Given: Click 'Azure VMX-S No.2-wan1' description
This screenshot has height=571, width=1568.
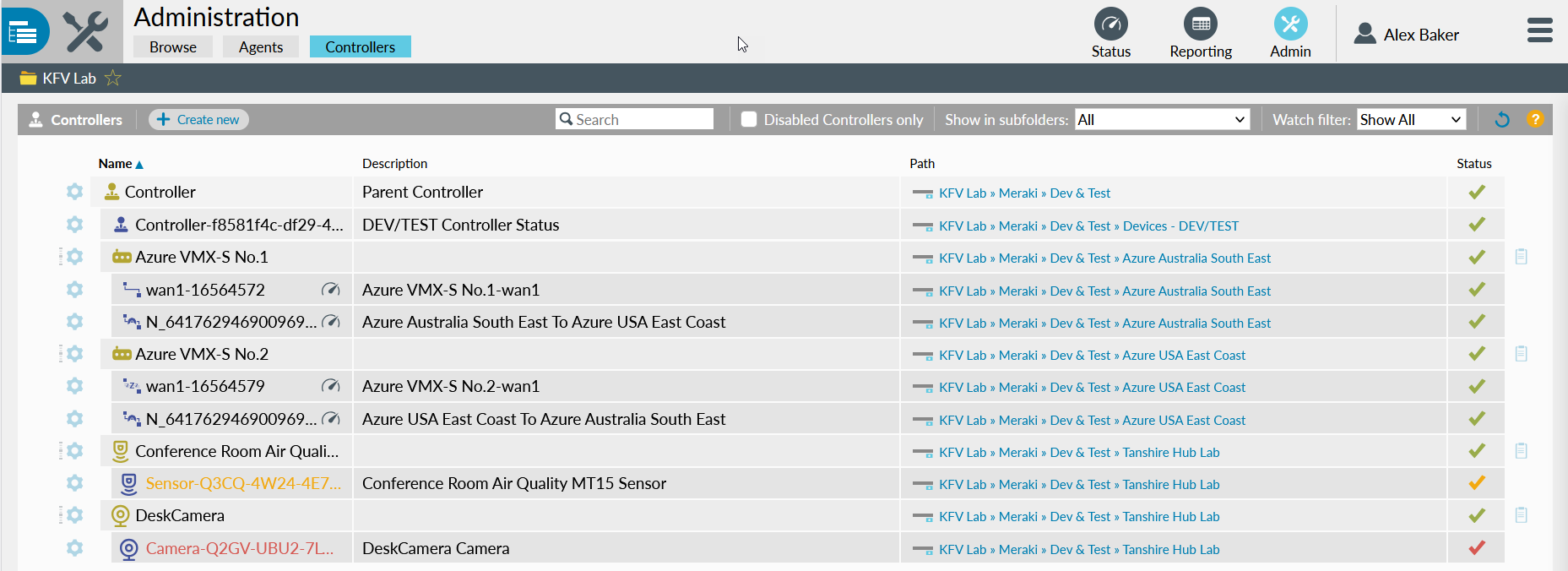Looking at the screenshot, I should coord(451,386).
